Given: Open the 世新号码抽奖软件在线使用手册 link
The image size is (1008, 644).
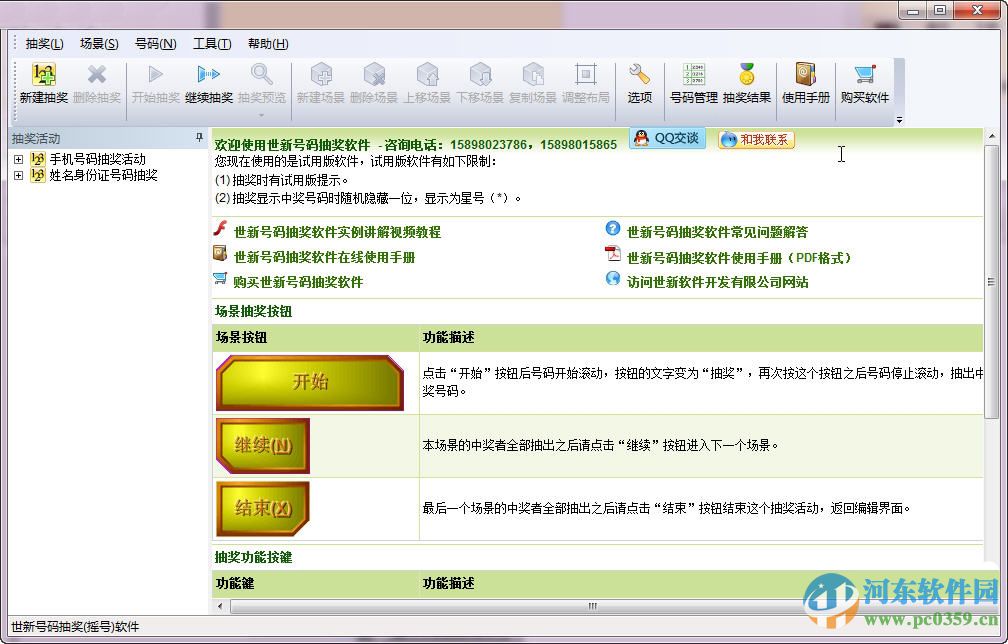Looking at the screenshot, I should [322, 258].
